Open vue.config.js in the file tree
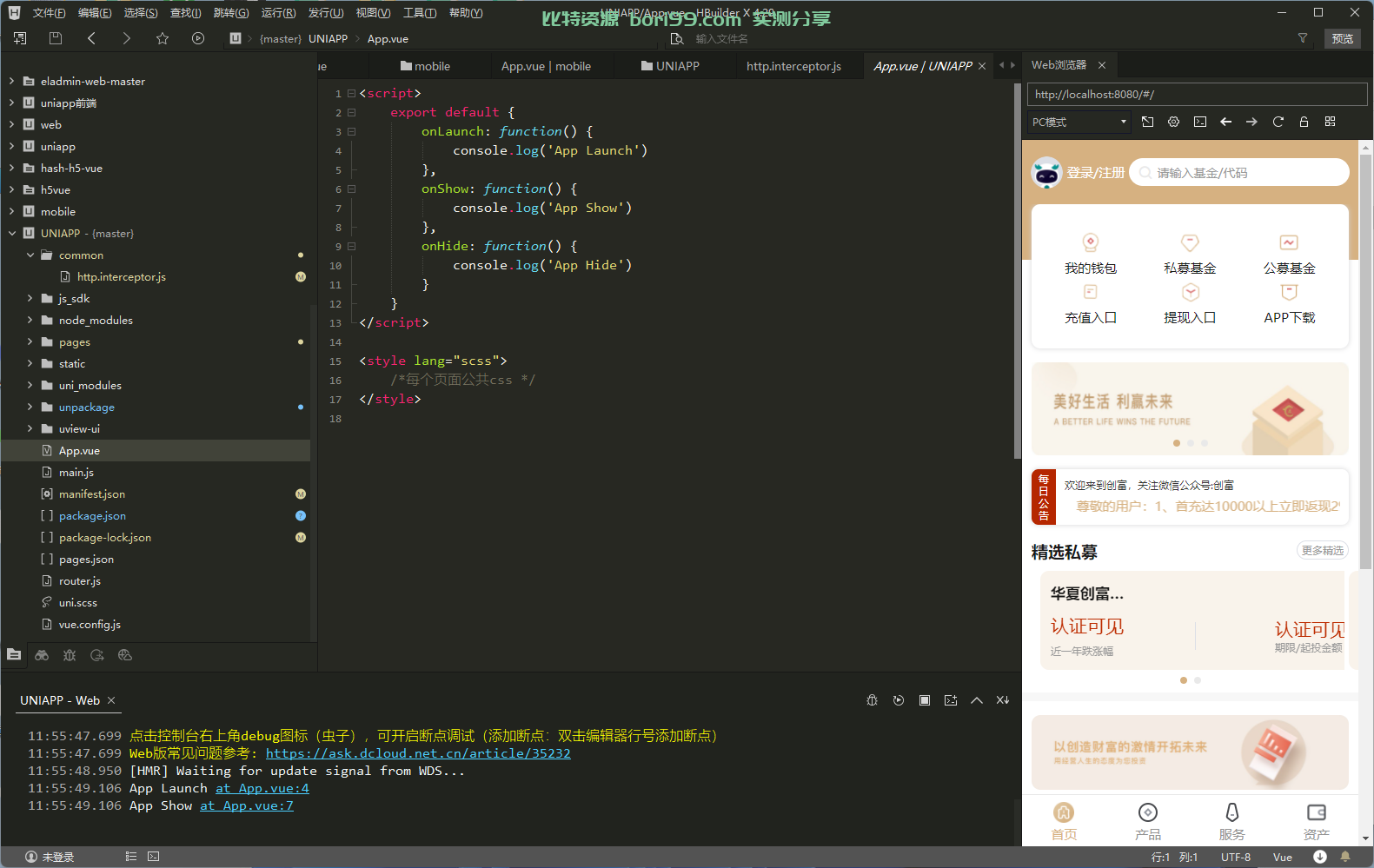The width and height of the screenshot is (1374, 868). (x=90, y=624)
